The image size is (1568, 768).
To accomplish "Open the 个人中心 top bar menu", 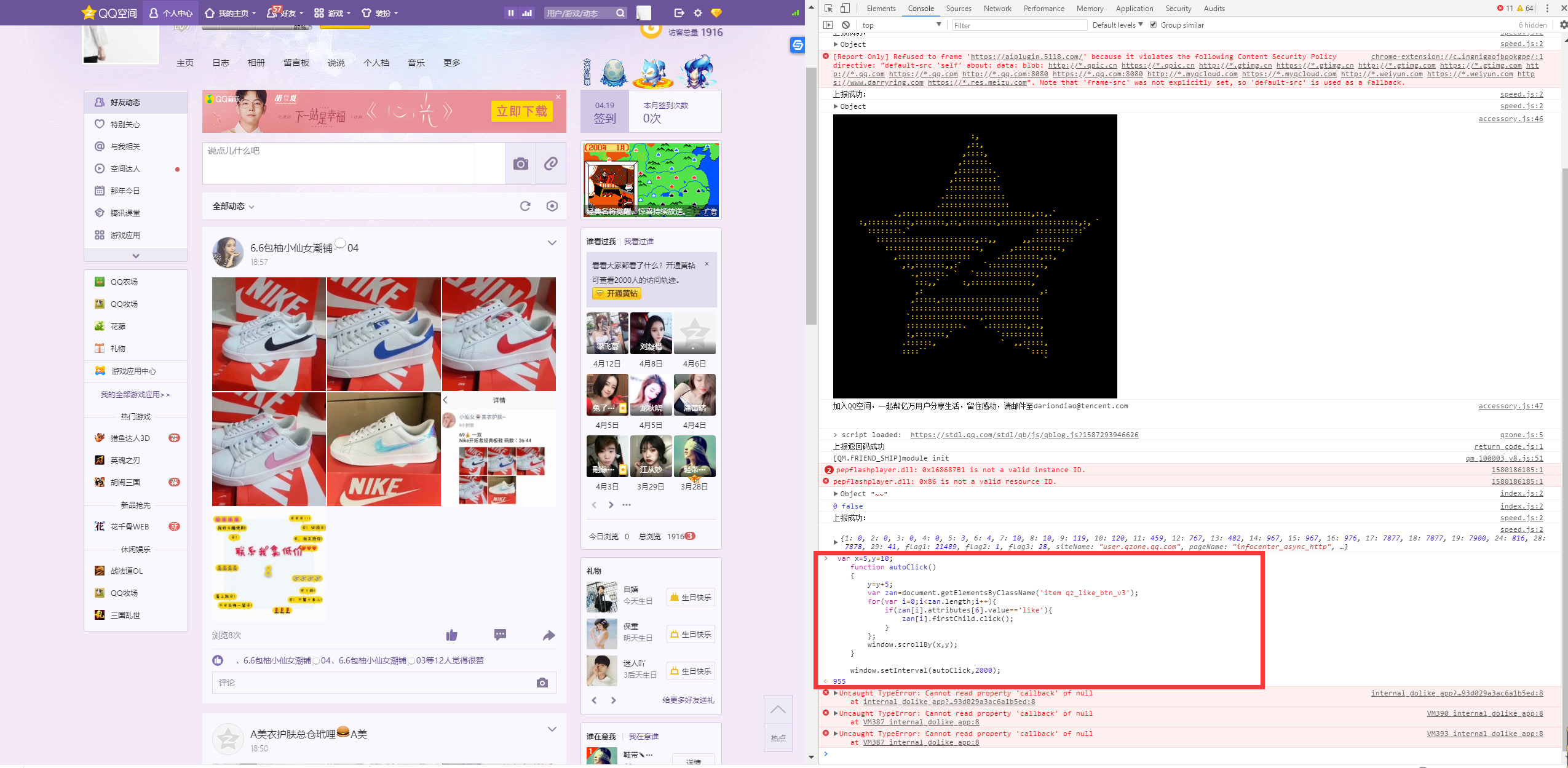I will (x=171, y=13).
